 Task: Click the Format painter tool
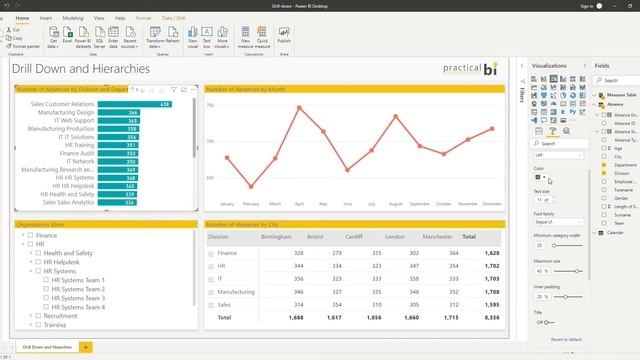tap(23, 46)
